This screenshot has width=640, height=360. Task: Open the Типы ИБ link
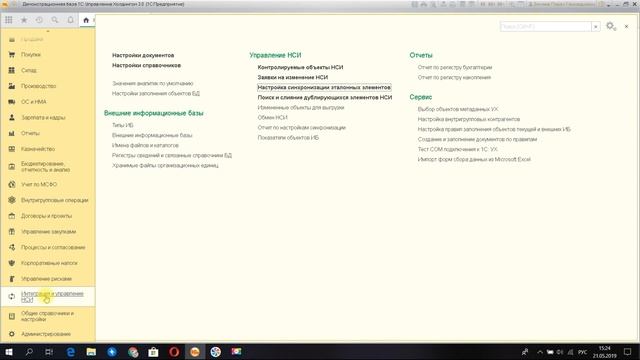point(123,125)
